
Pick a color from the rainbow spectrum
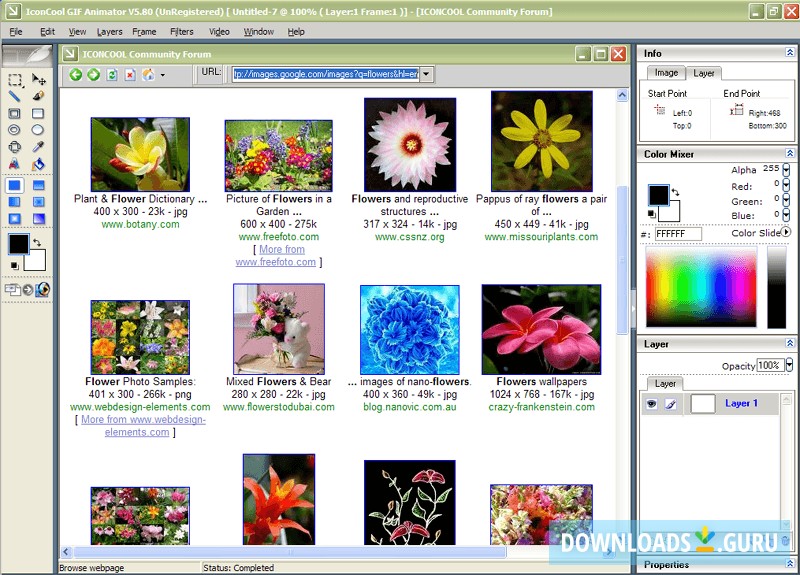click(x=702, y=287)
